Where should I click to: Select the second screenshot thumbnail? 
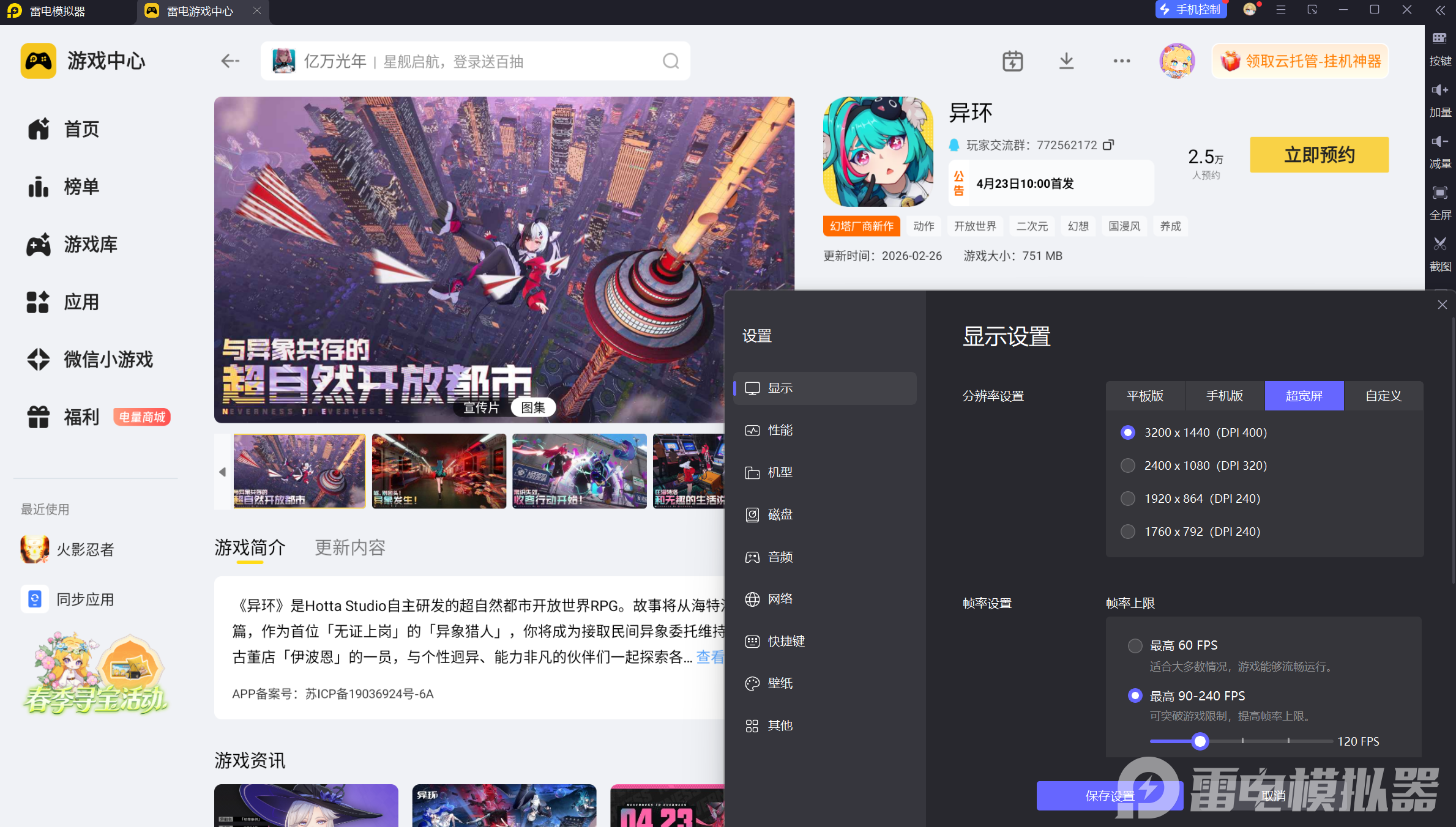[x=439, y=471]
